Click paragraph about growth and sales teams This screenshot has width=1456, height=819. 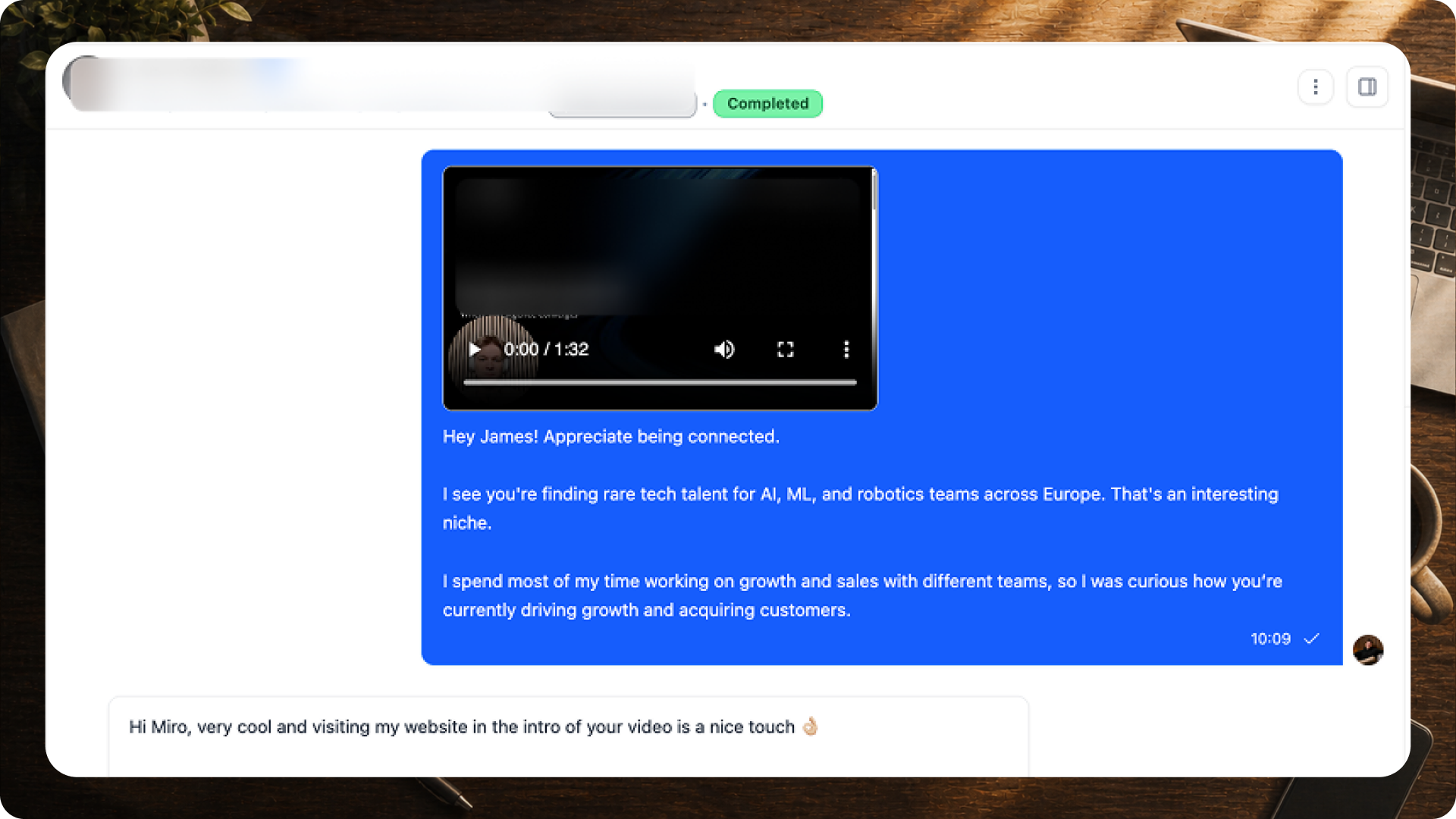tap(862, 595)
